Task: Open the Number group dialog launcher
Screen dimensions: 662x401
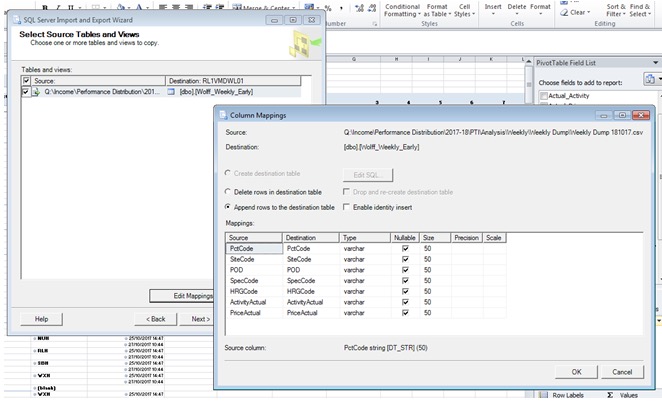Action: click(374, 24)
